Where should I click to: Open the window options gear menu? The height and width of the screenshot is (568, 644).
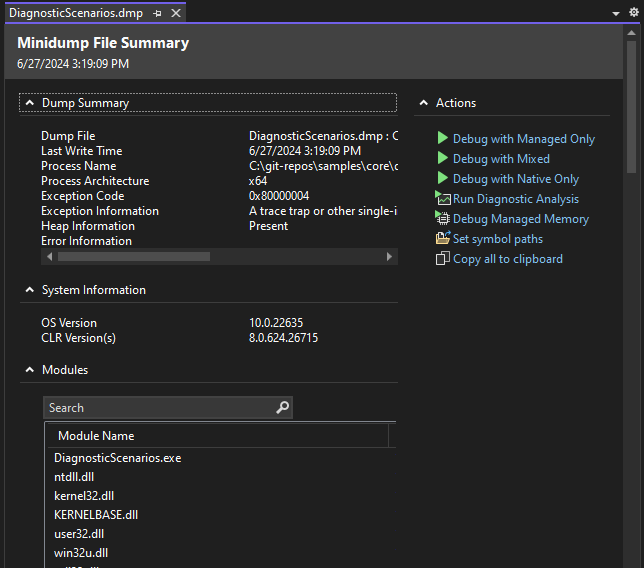coord(632,13)
